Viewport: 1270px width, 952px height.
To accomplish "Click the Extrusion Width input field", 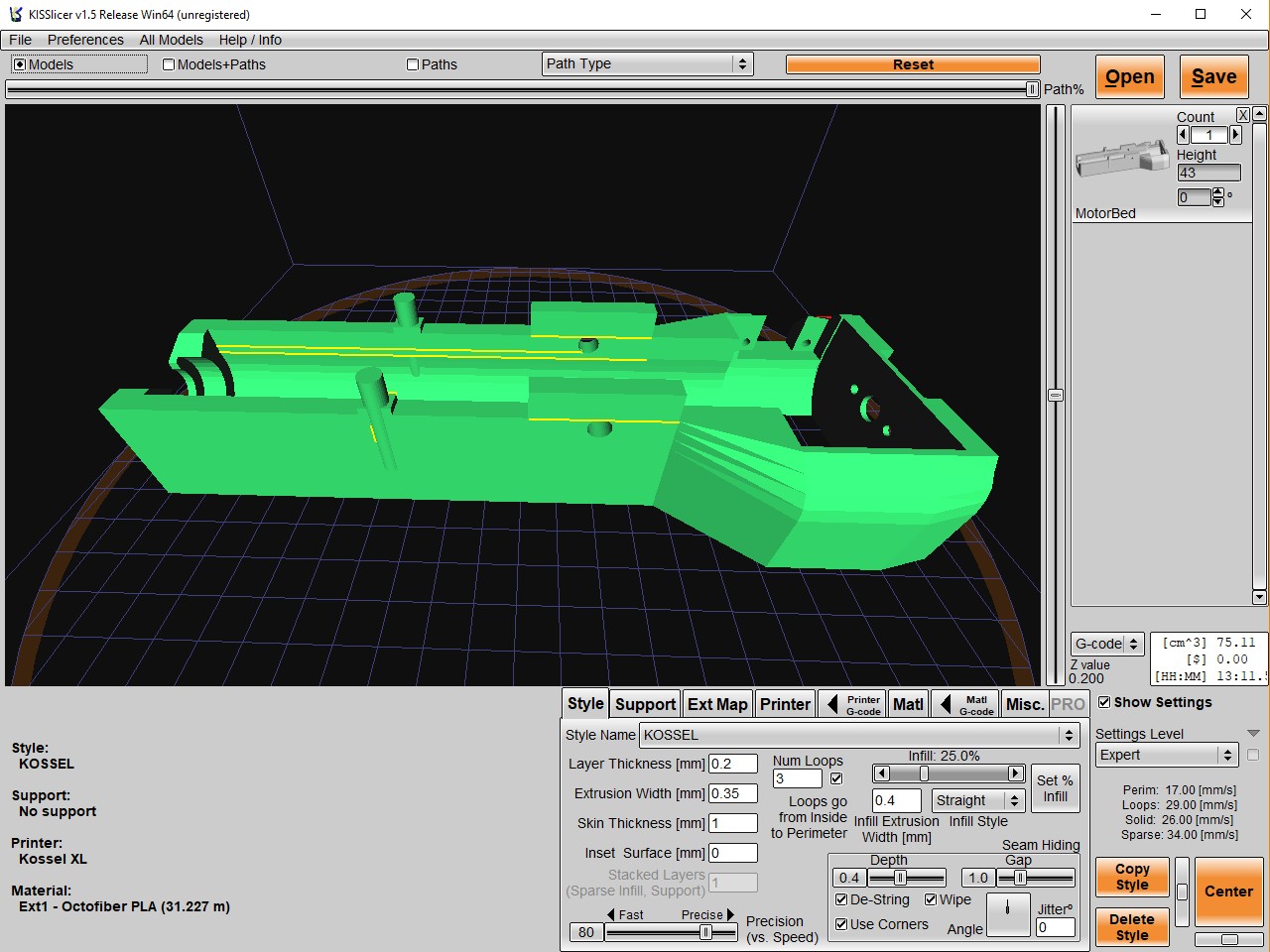I will (x=733, y=793).
